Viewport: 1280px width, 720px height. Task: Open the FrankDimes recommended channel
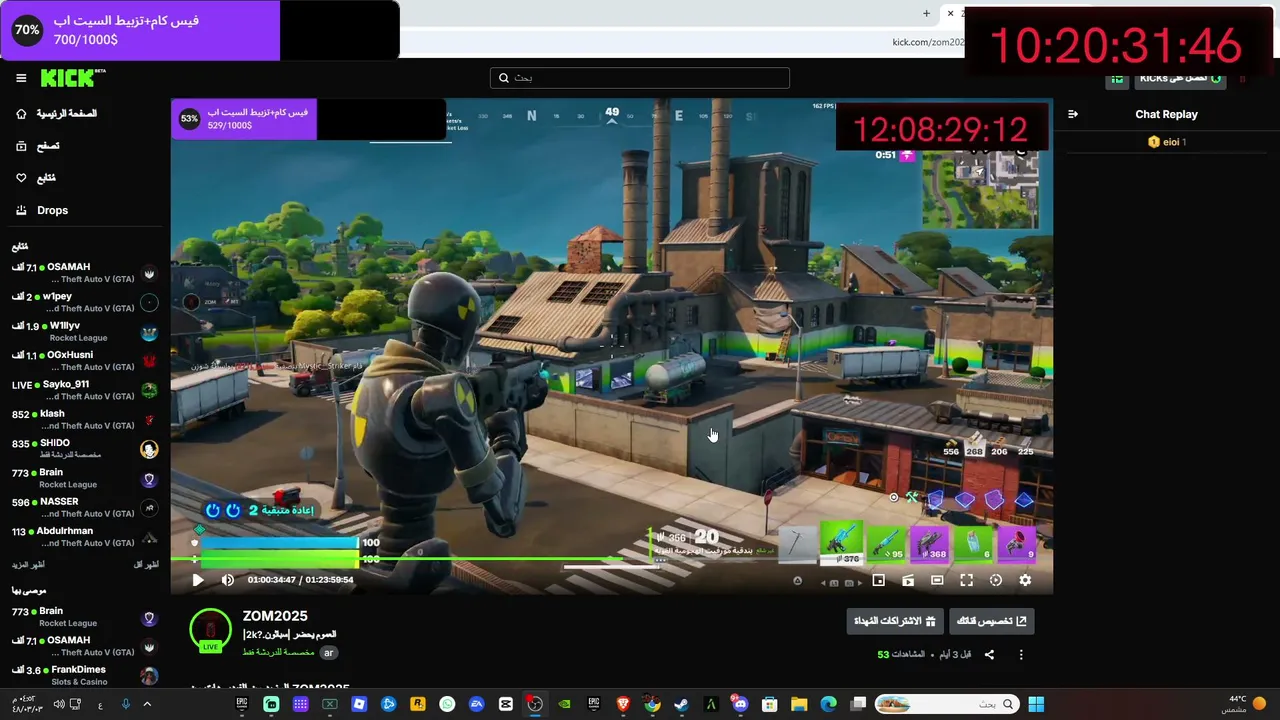point(85,675)
